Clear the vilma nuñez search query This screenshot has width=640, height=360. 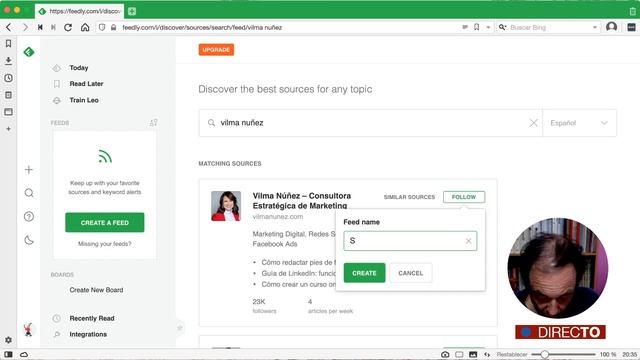[x=533, y=123]
